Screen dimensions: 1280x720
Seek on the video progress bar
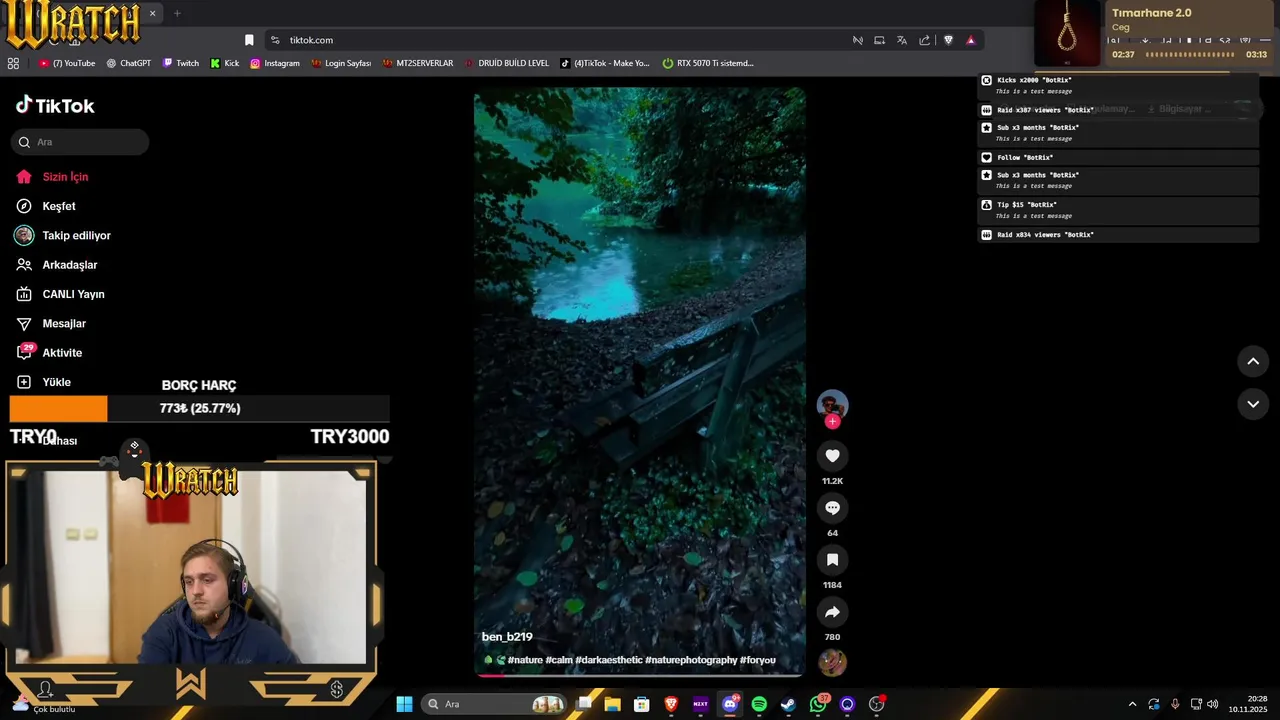coord(640,675)
